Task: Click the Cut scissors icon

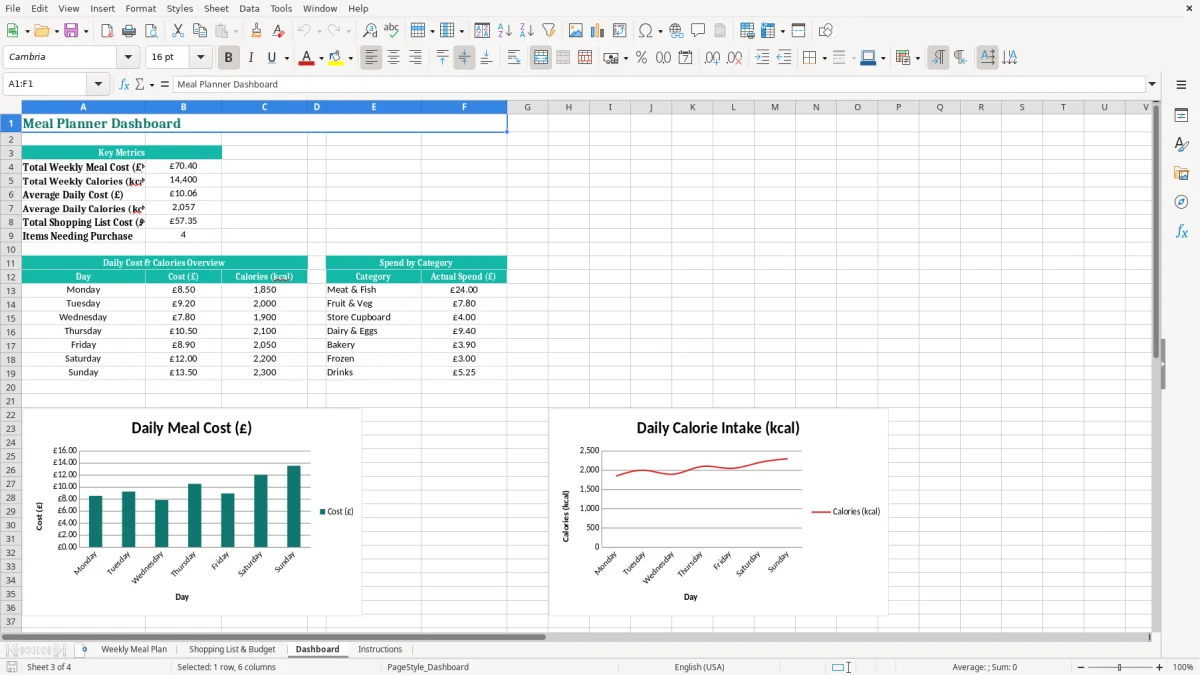Action: (178, 31)
